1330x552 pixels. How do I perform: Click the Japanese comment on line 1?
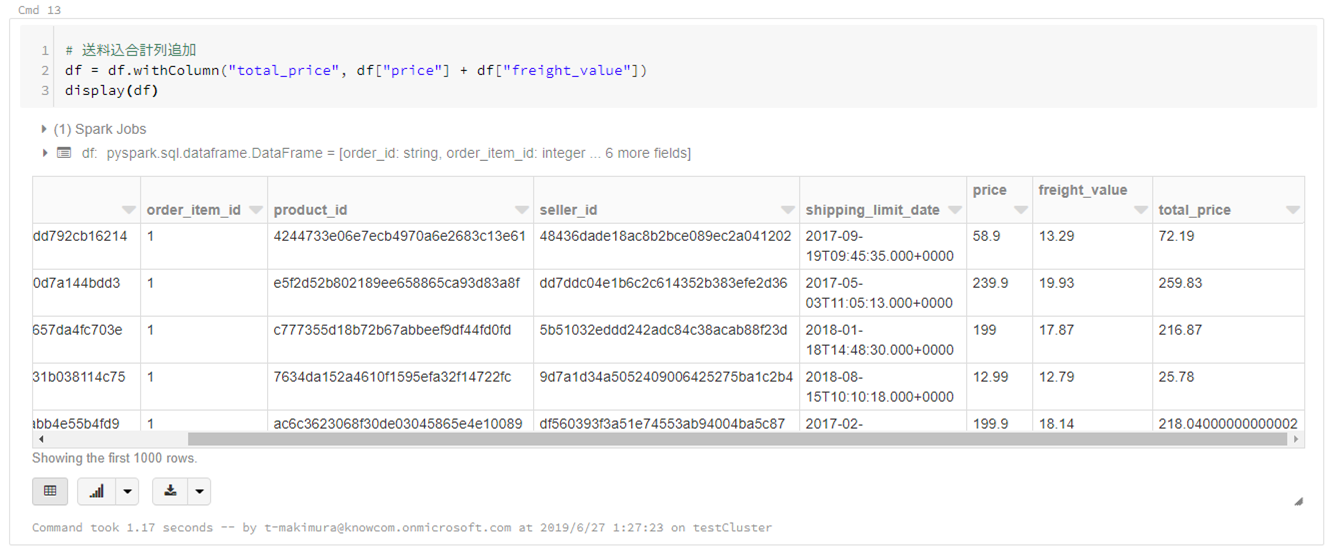coord(130,50)
